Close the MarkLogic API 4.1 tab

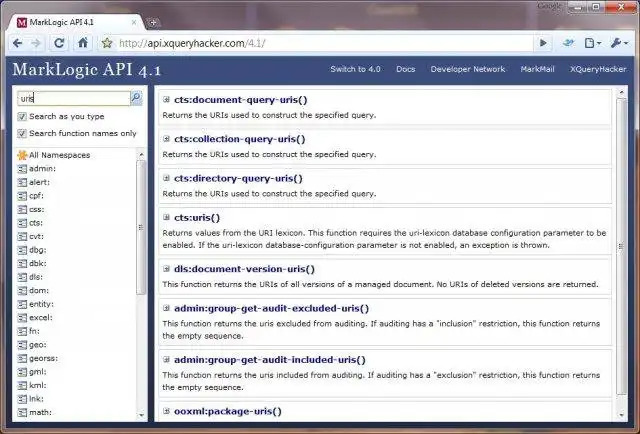point(133,22)
